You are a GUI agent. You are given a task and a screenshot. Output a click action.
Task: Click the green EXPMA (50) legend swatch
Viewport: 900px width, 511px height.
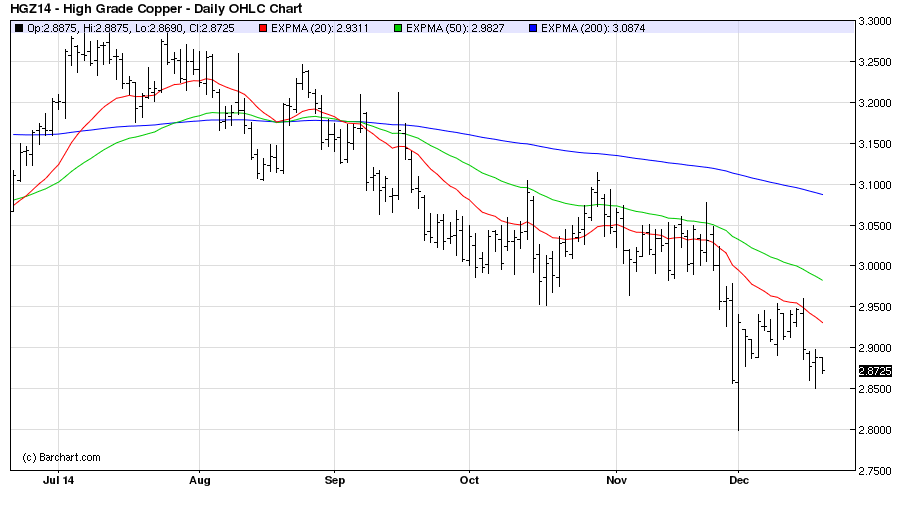396,29
